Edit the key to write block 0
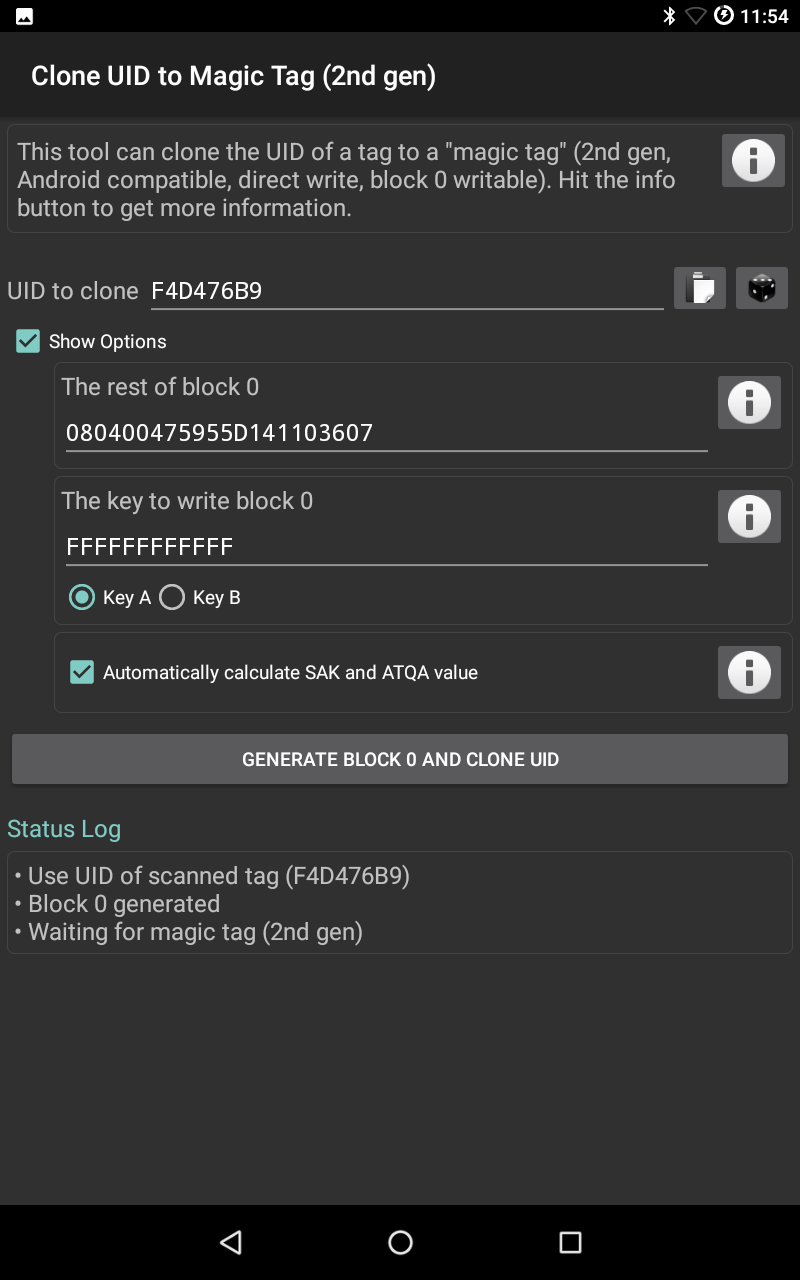800x1280 pixels. [386, 547]
